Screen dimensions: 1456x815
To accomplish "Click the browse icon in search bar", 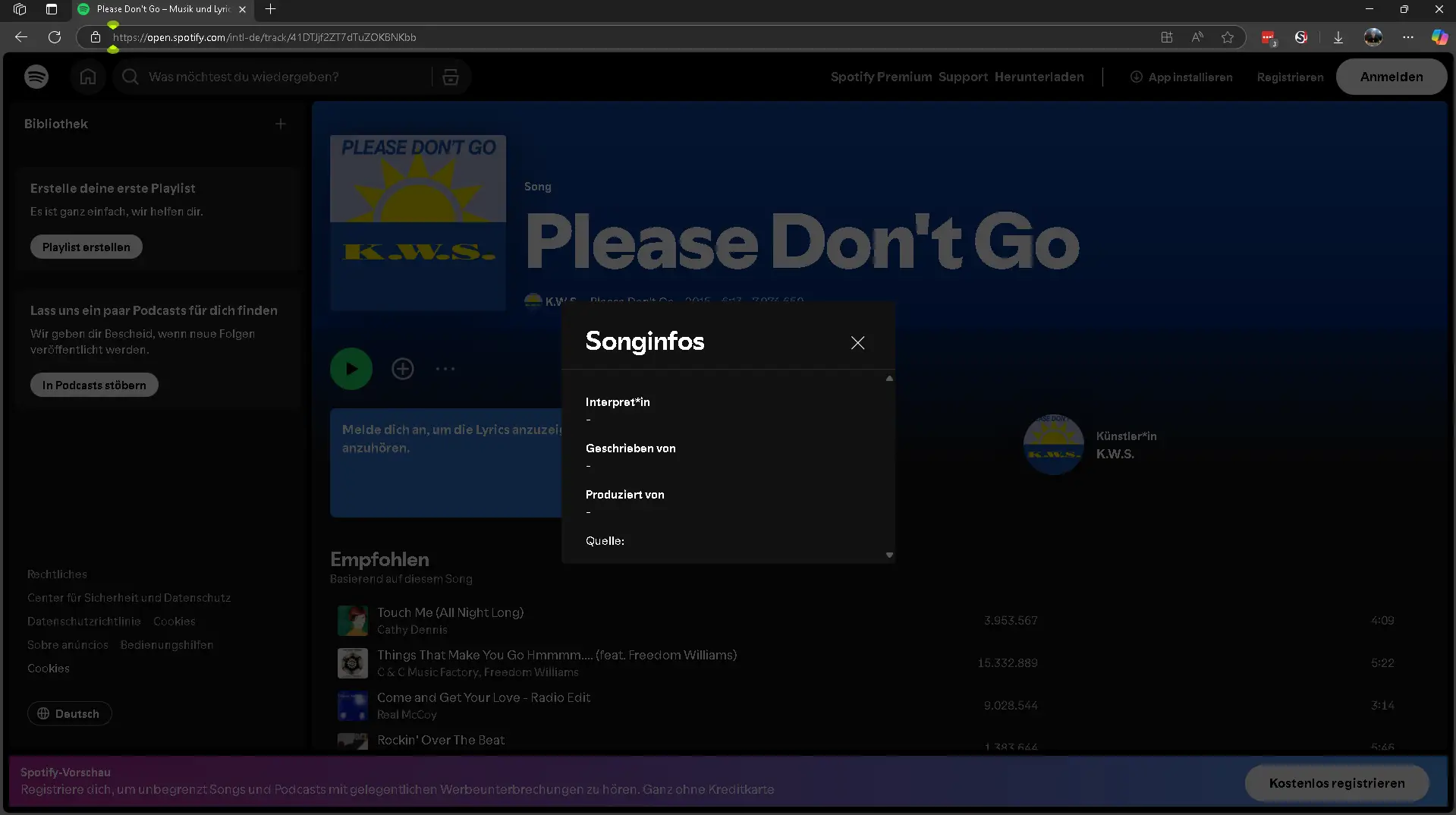I will coord(451,77).
